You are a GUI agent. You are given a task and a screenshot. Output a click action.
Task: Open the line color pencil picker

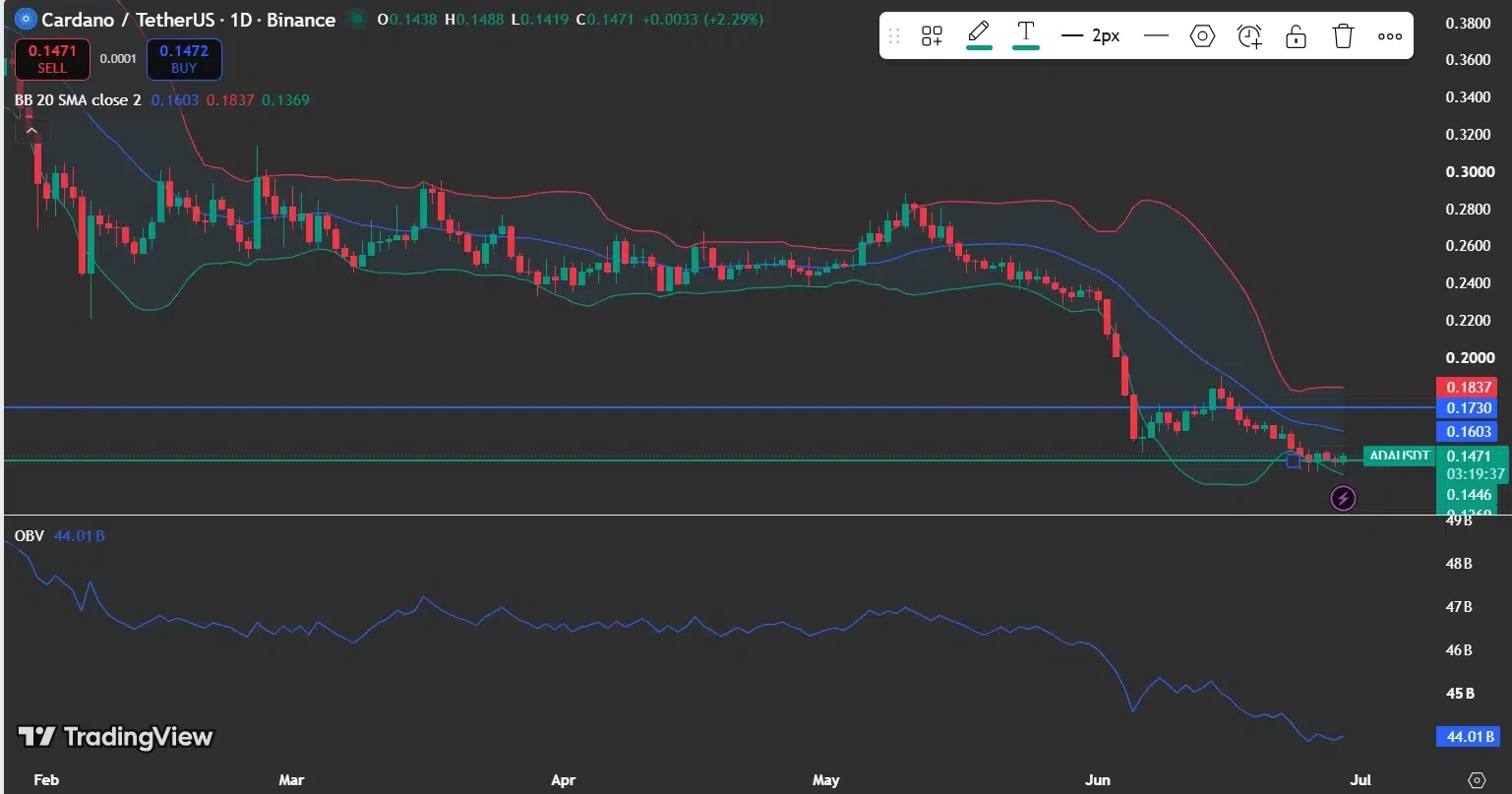(979, 34)
